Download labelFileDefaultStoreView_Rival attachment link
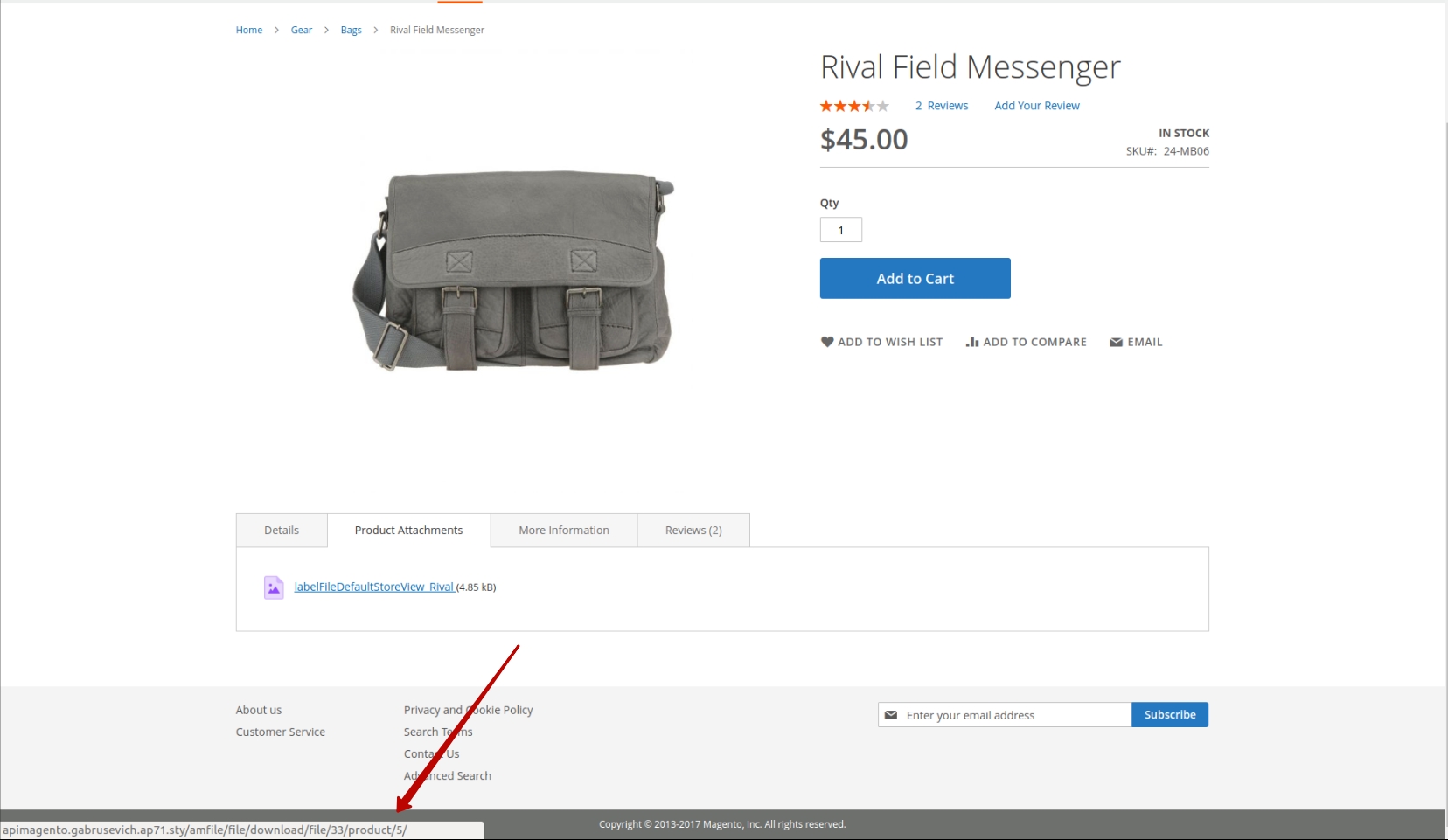The width and height of the screenshot is (1448, 840). (x=373, y=587)
